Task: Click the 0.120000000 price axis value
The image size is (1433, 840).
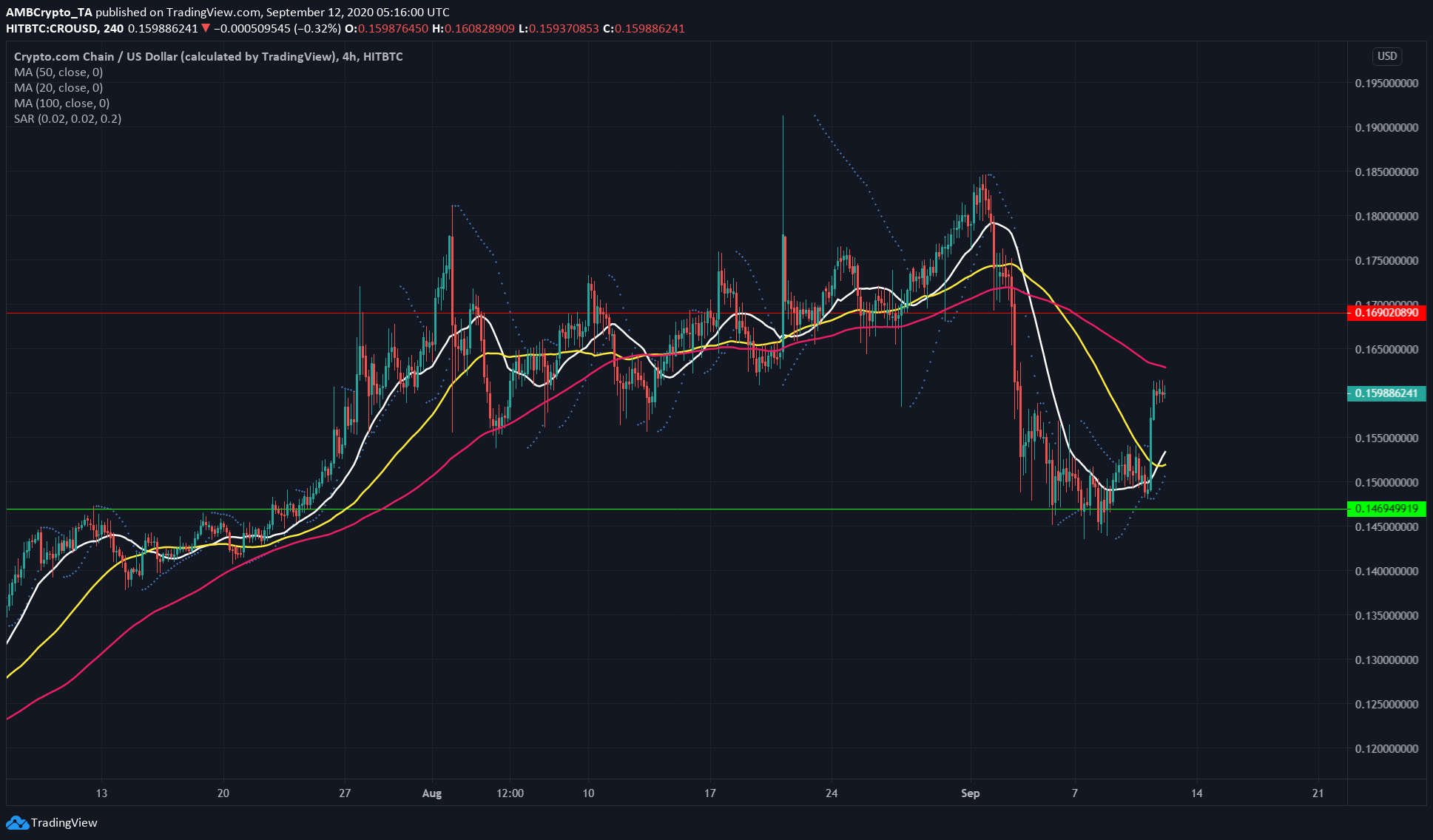Action: 1386,749
